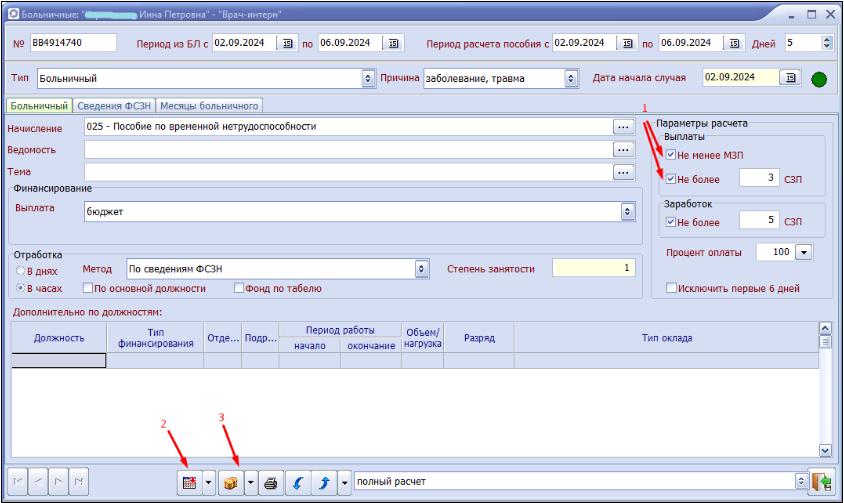
Task: Click the ellipsis button next to Ведомость
Action: (624, 149)
